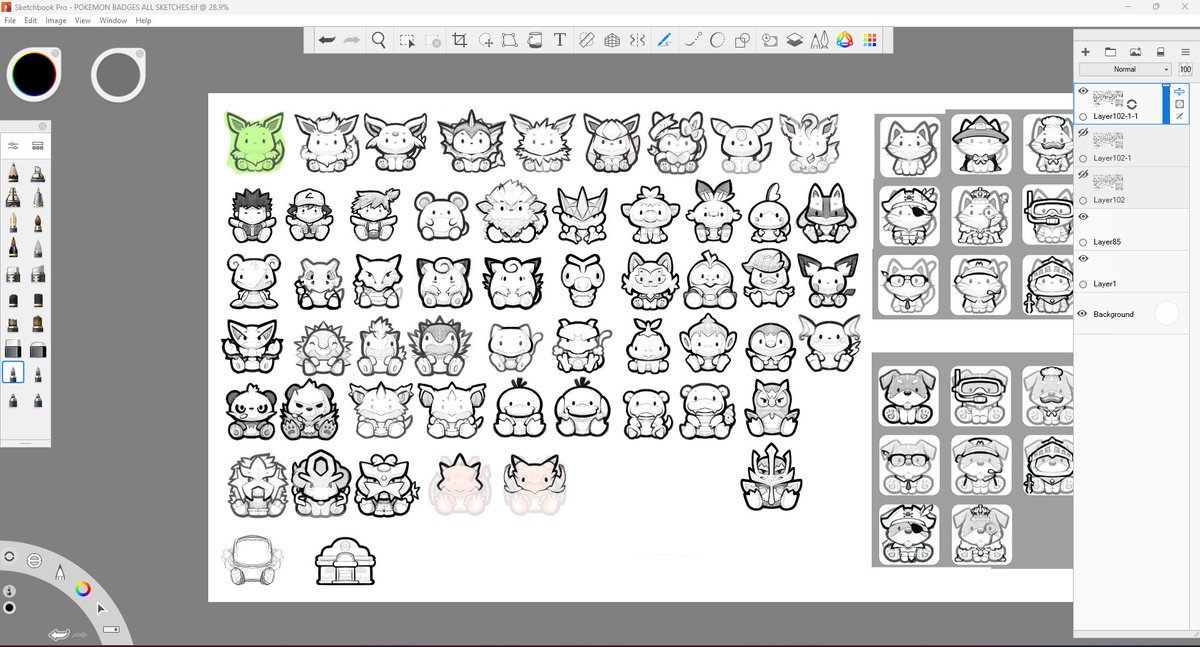
Task: Open the View menu
Action: coord(83,20)
